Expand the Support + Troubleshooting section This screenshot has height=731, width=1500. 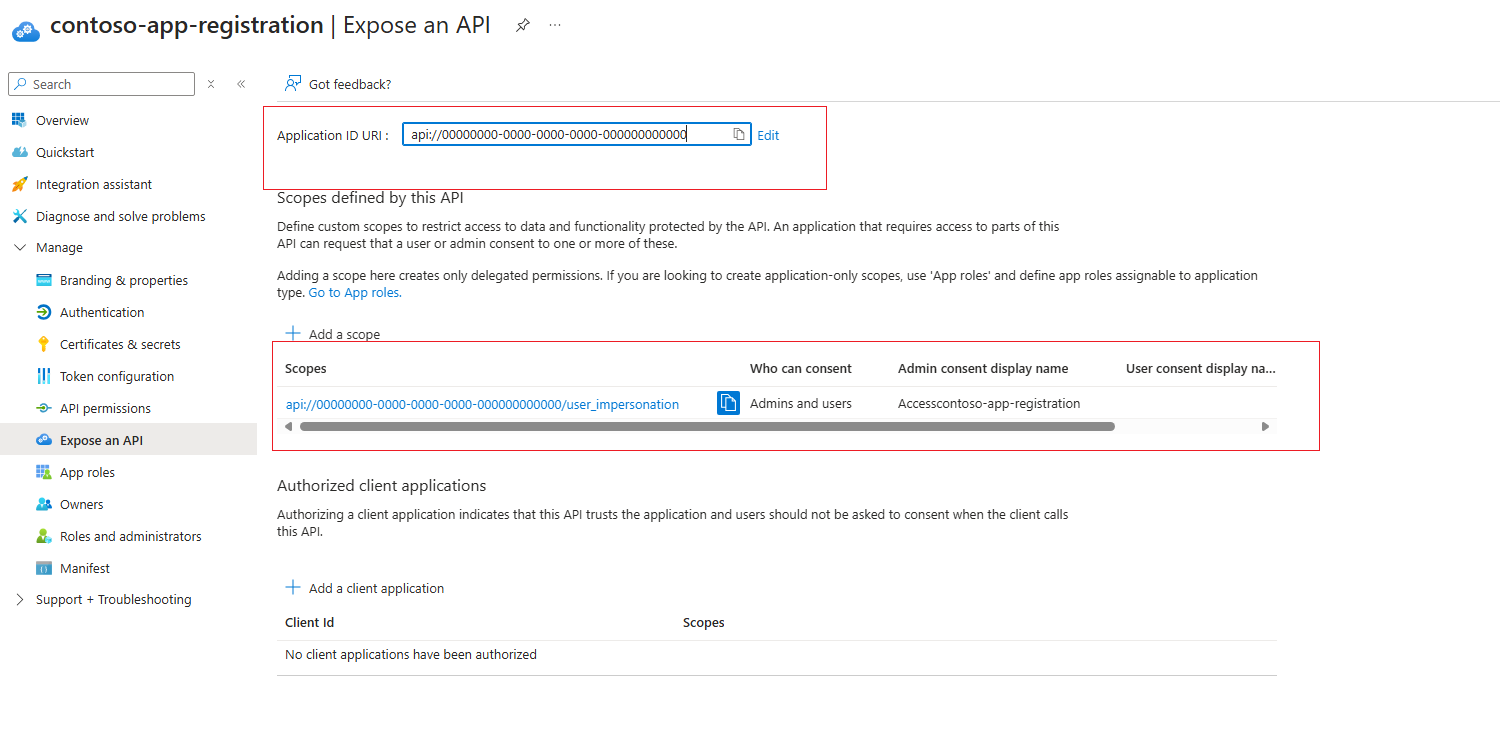[20, 600]
